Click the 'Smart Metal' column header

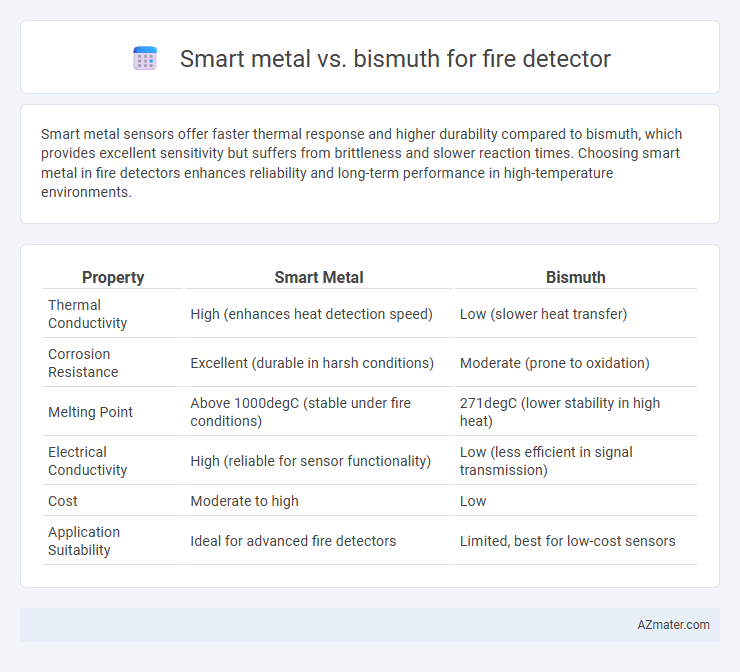[319, 277]
